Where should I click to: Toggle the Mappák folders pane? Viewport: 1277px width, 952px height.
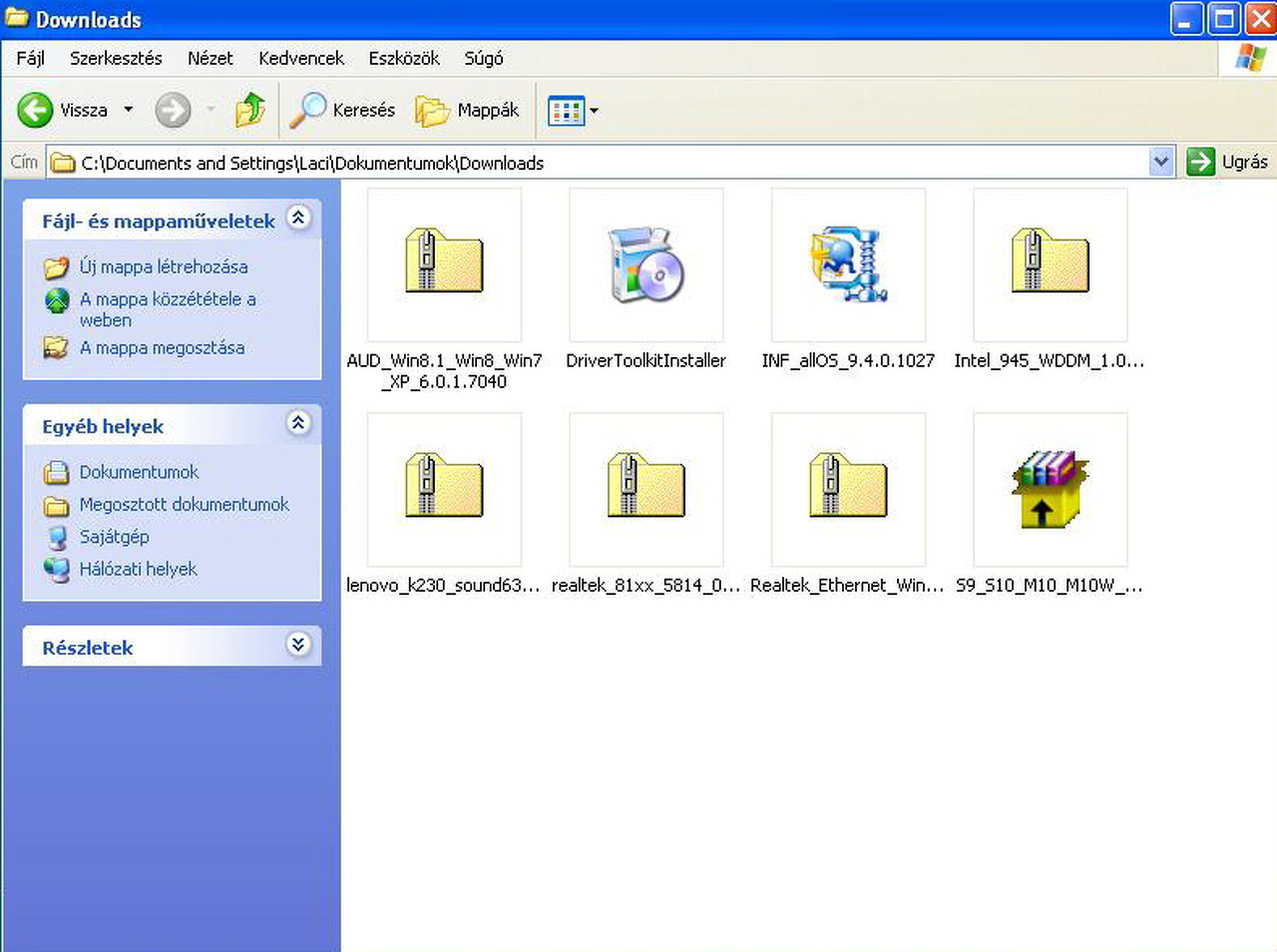coord(467,110)
